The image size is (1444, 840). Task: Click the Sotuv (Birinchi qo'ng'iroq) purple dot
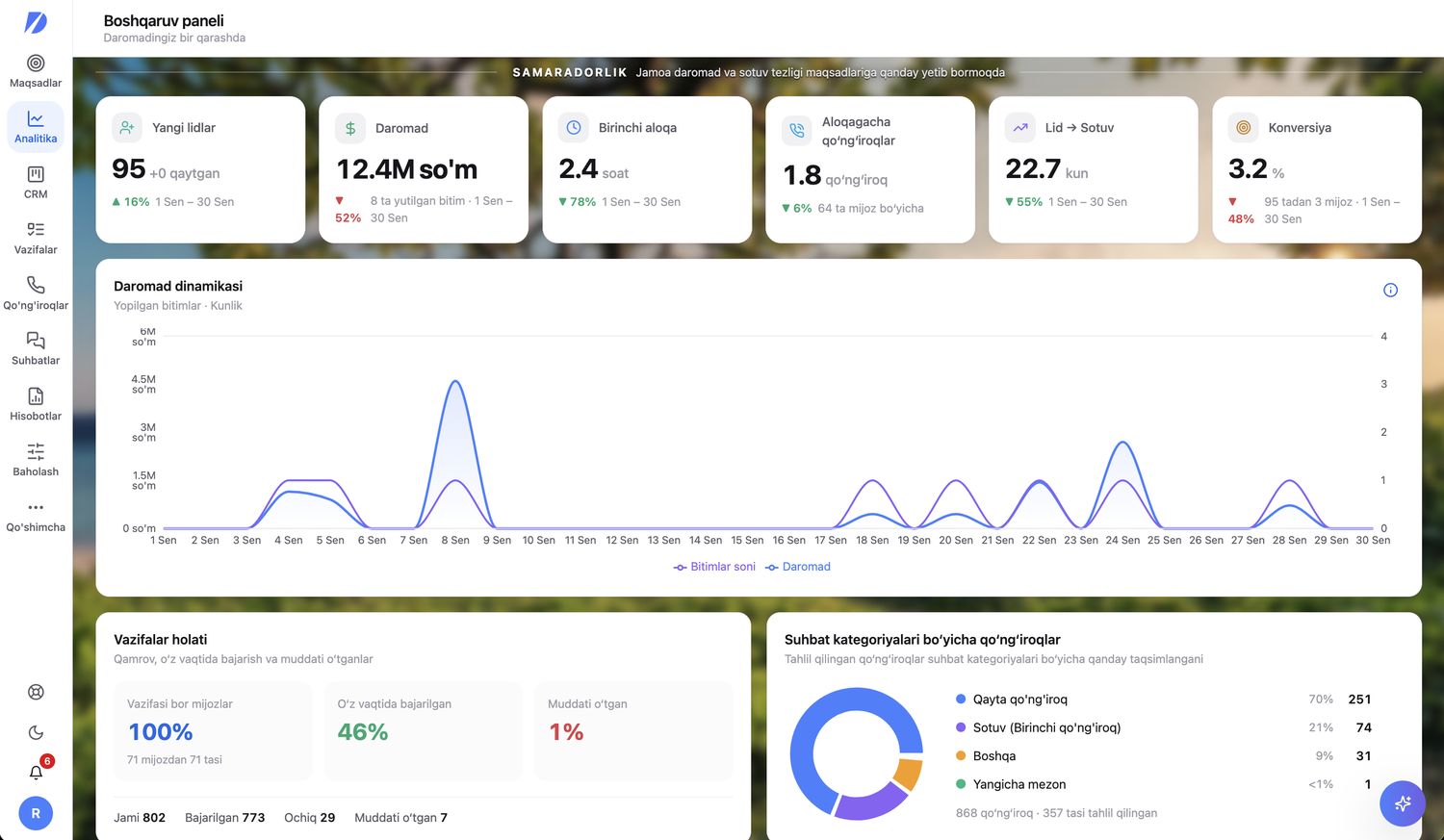click(x=961, y=727)
